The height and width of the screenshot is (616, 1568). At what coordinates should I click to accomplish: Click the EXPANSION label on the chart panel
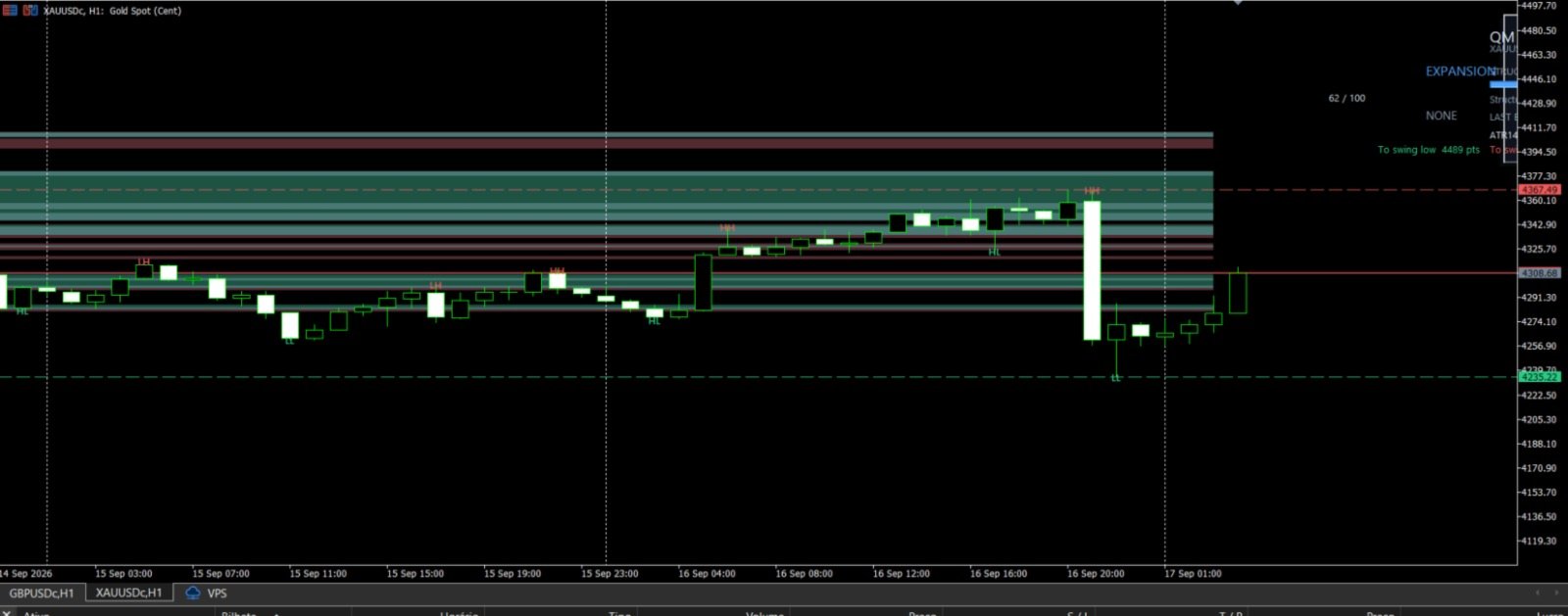(1460, 71)
